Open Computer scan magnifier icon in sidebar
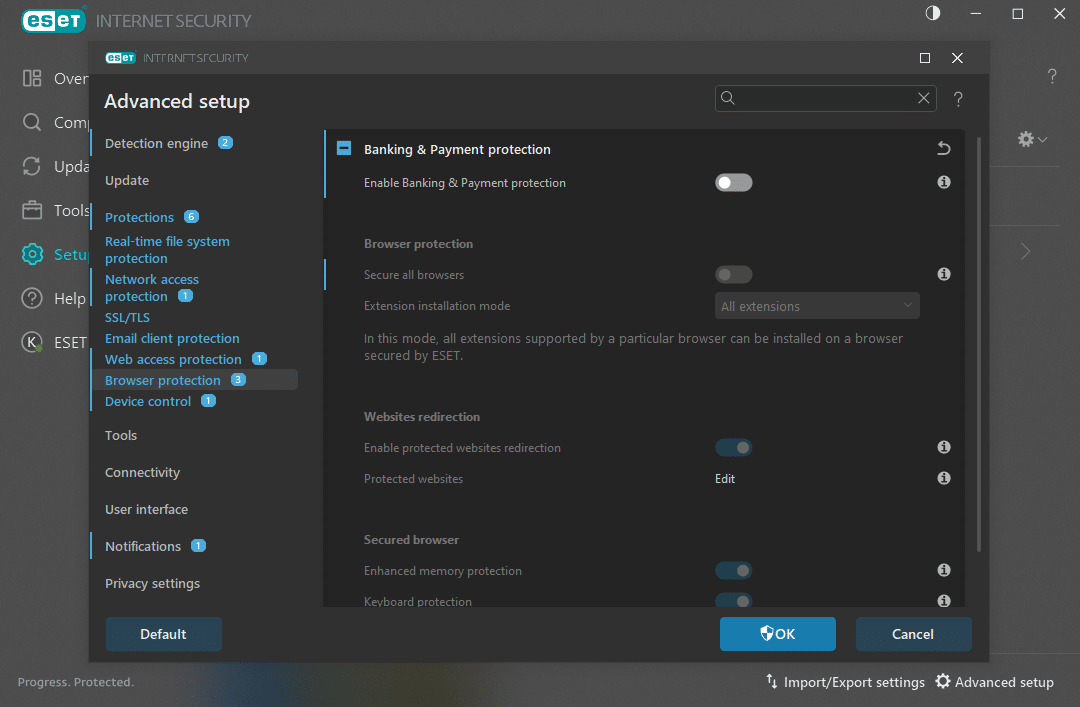 pos(32,123)
